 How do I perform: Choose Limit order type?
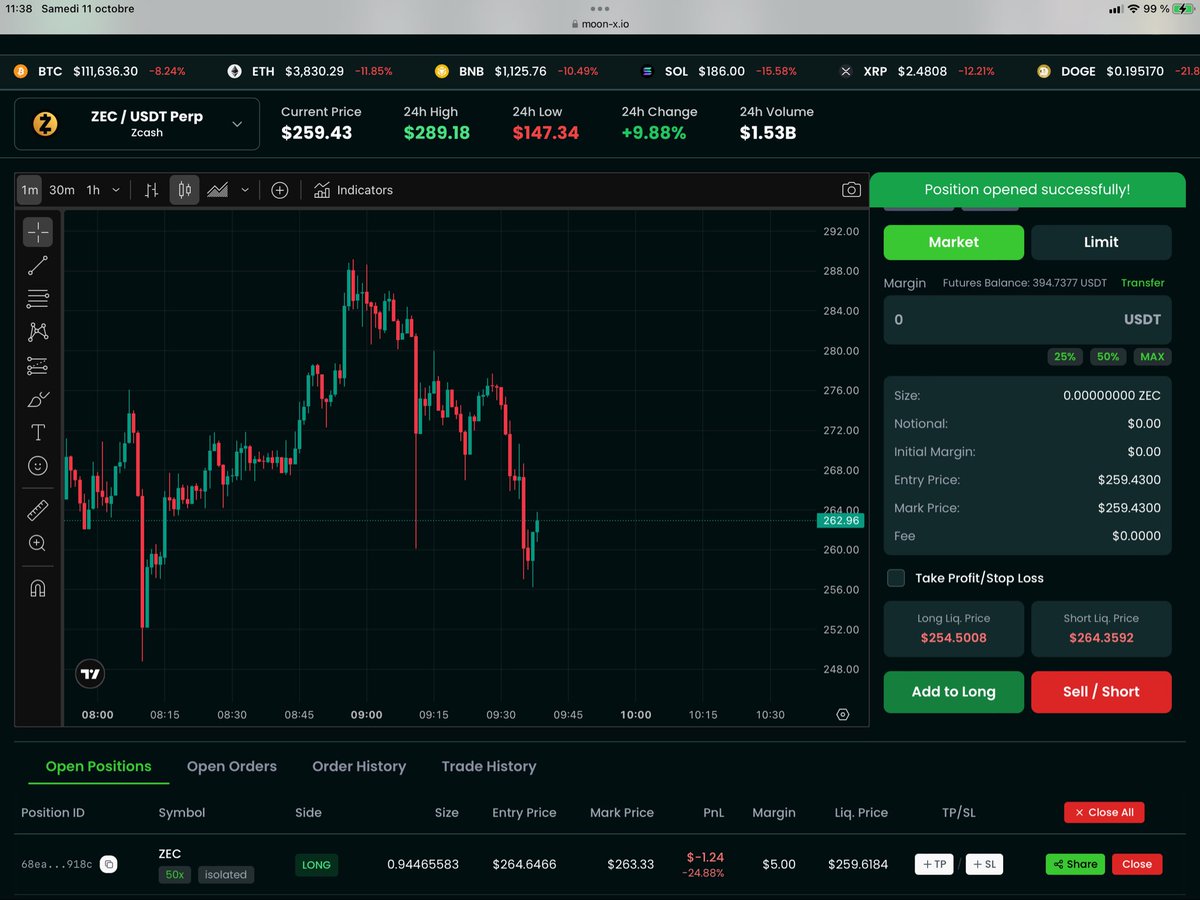pyautogui.click(x=1101, y=242)
